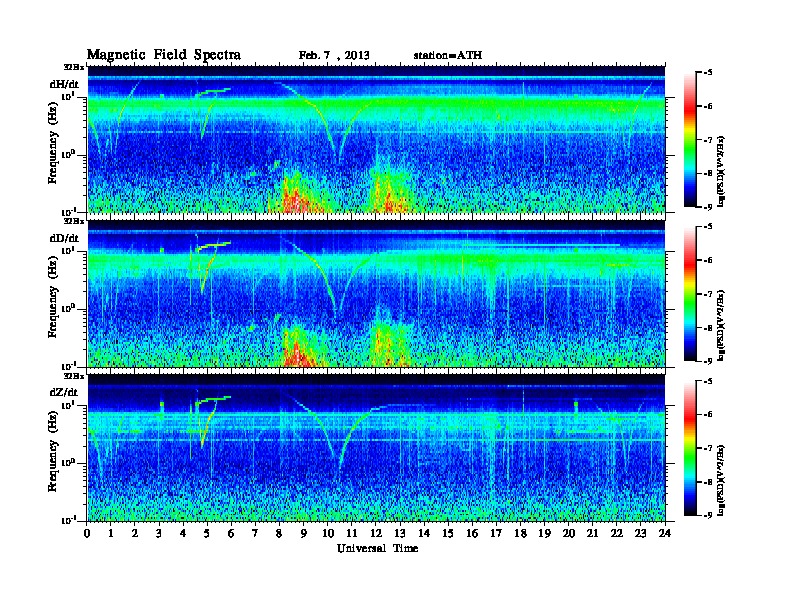This screenshot has width=792, height=612.
Task: Click the "-9" tick on dH/dt color scale
Action: pos(708,207)
